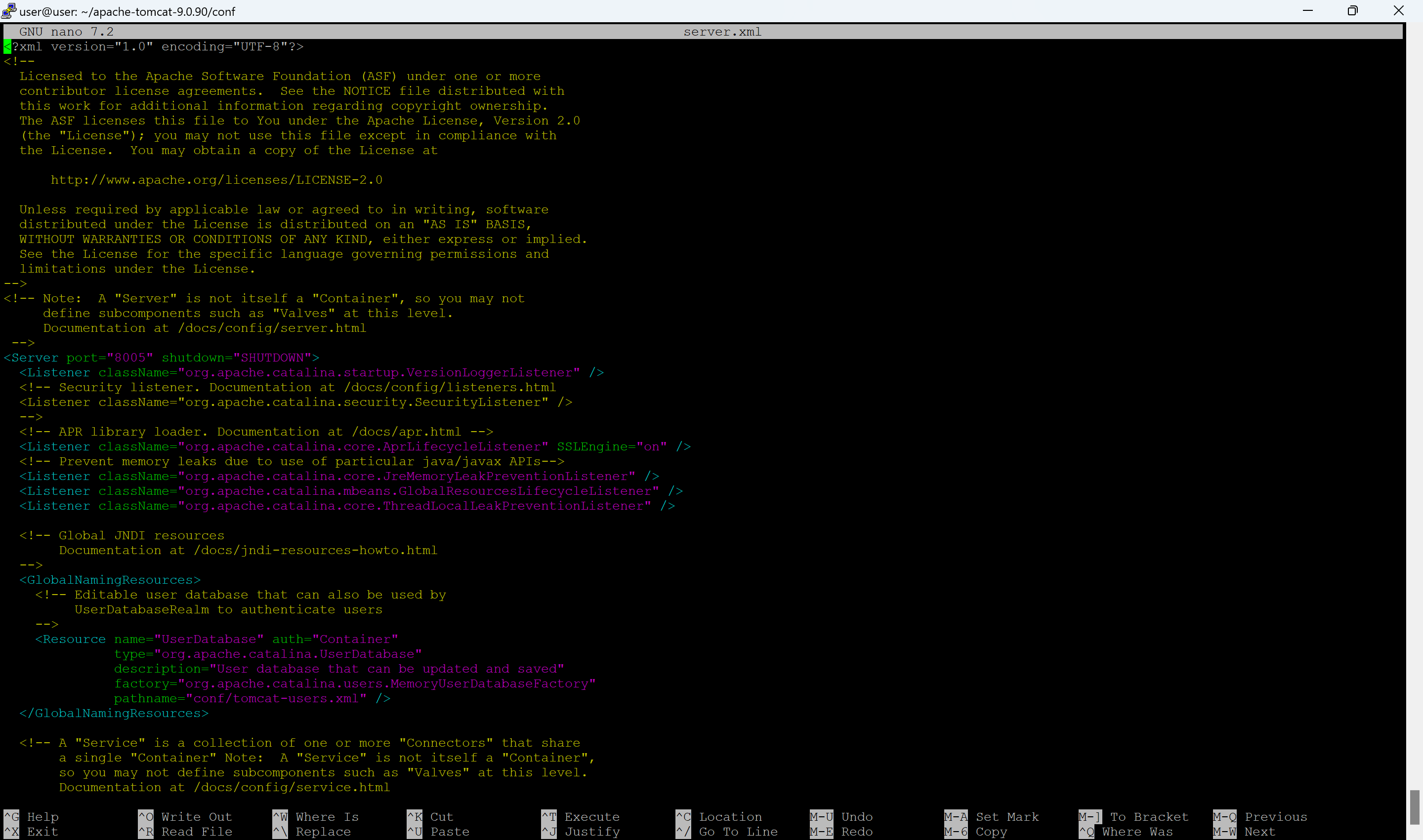Click the ^G Help shortcut
The height and width of the screenshot is (840, 1423).
(x=31, y=817)
